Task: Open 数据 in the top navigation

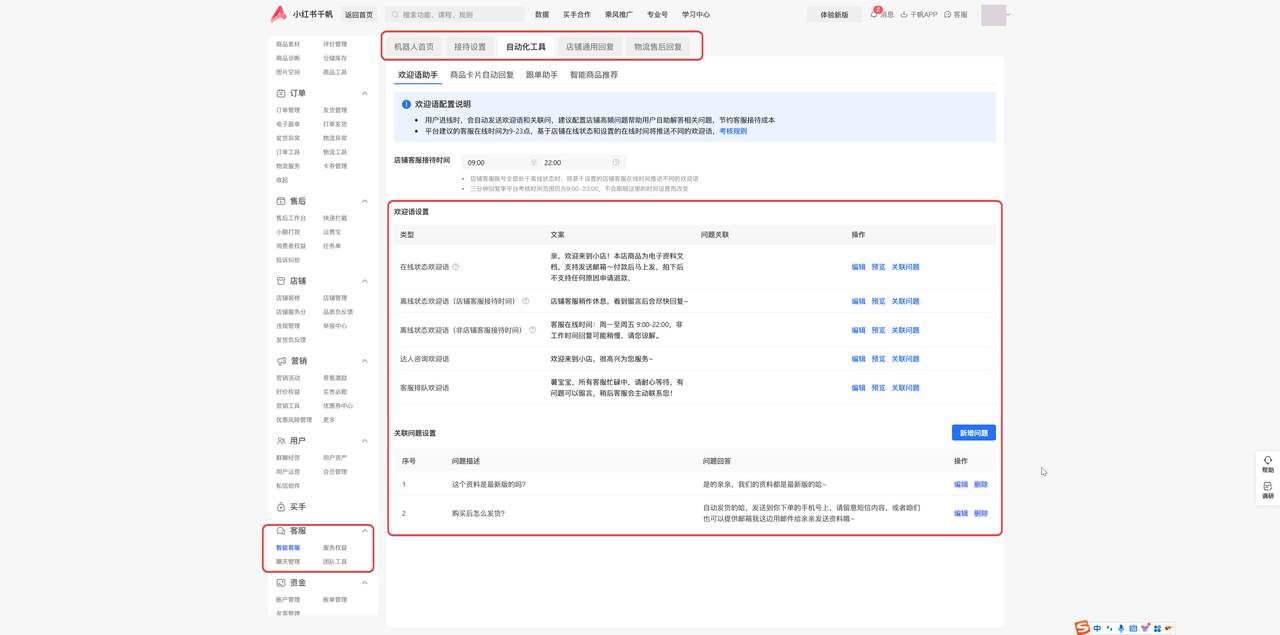Action: pyautogui.click(x=542, y=15)
